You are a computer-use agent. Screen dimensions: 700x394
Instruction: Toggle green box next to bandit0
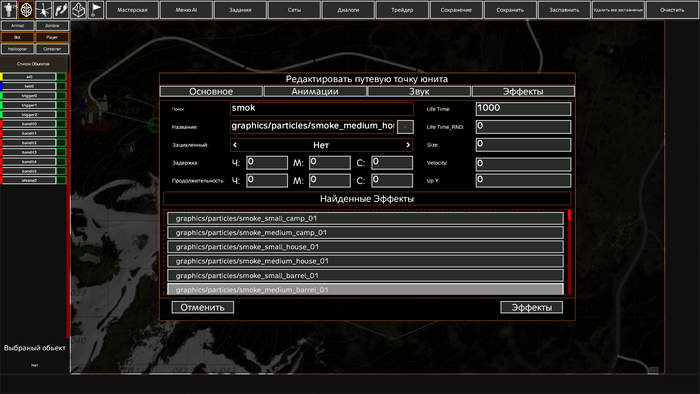tap(61, 124)
